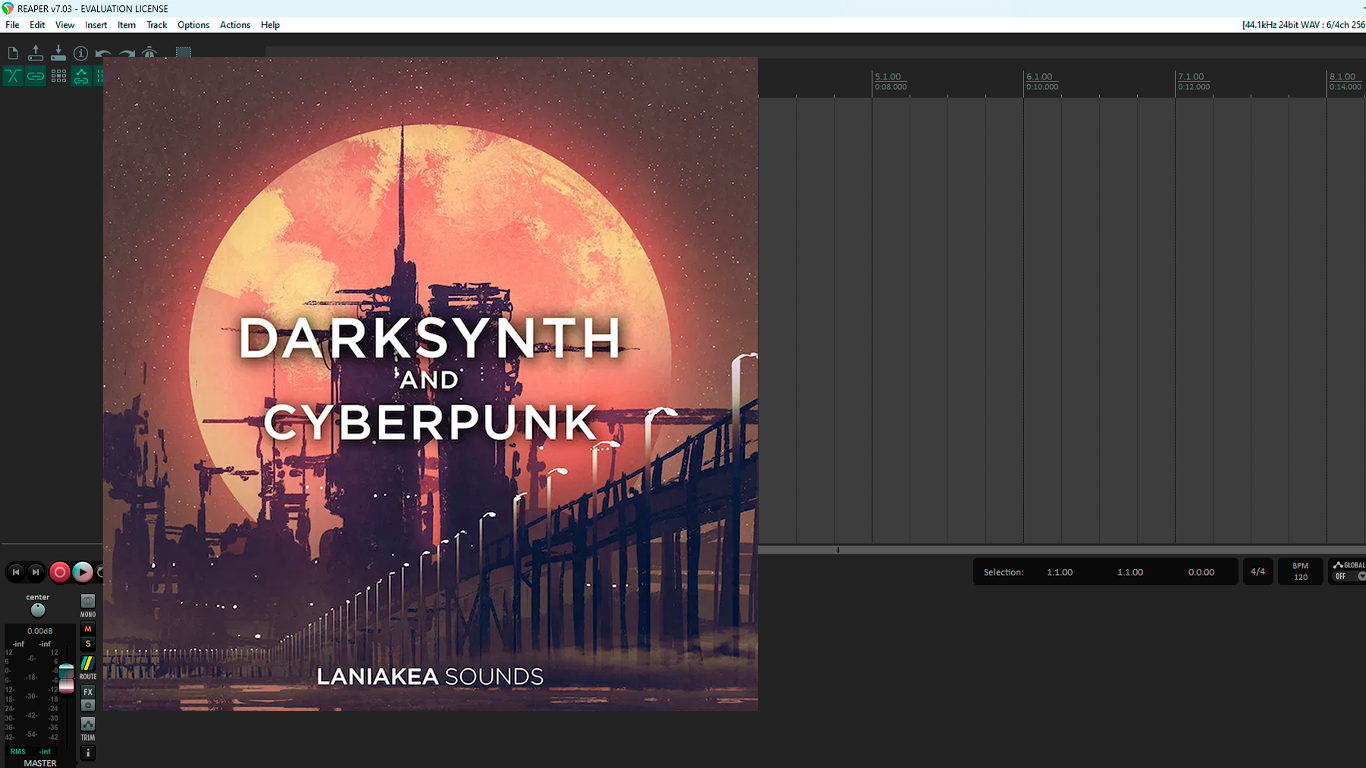This screenshot has height=768, width=1366.
Task: Click master volume fader handle
Action: click(x=66, y=677)
